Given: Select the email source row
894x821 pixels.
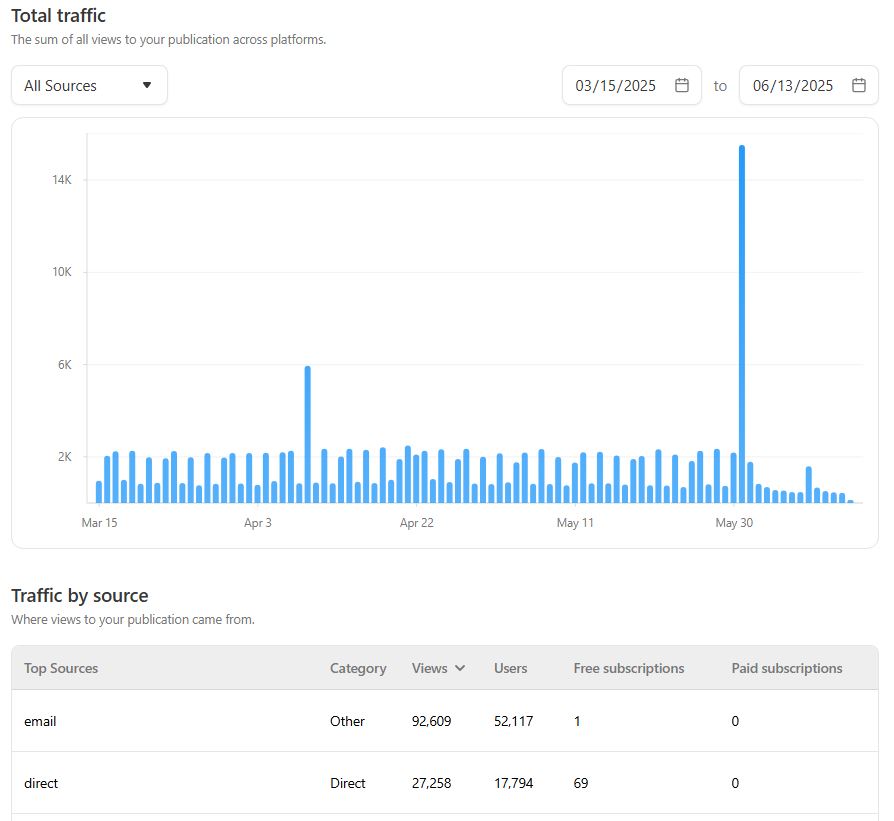Looking at the screenshot, I should click(40, 721).
